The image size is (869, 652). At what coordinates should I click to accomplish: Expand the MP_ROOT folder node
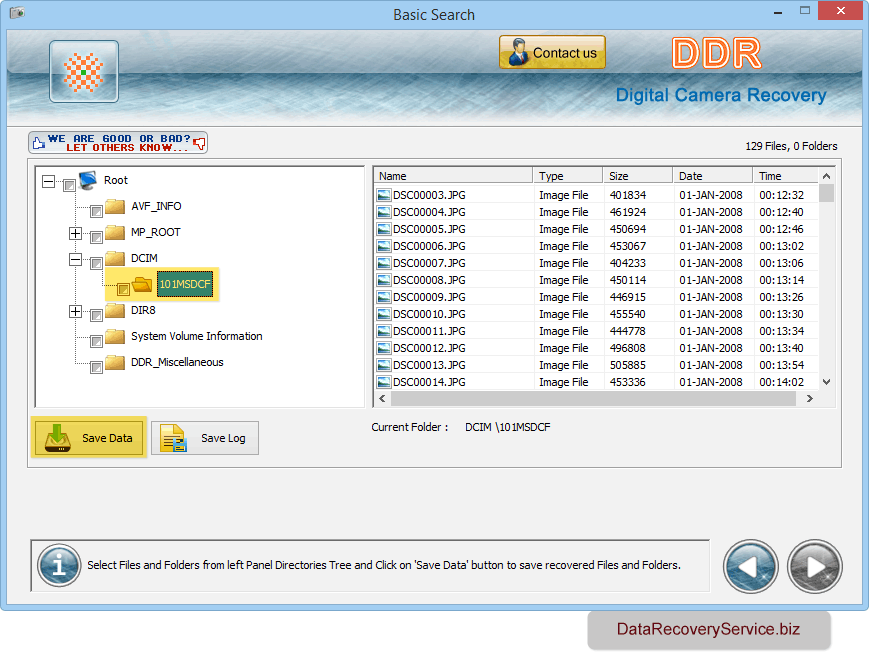click(x=75, y=233)
